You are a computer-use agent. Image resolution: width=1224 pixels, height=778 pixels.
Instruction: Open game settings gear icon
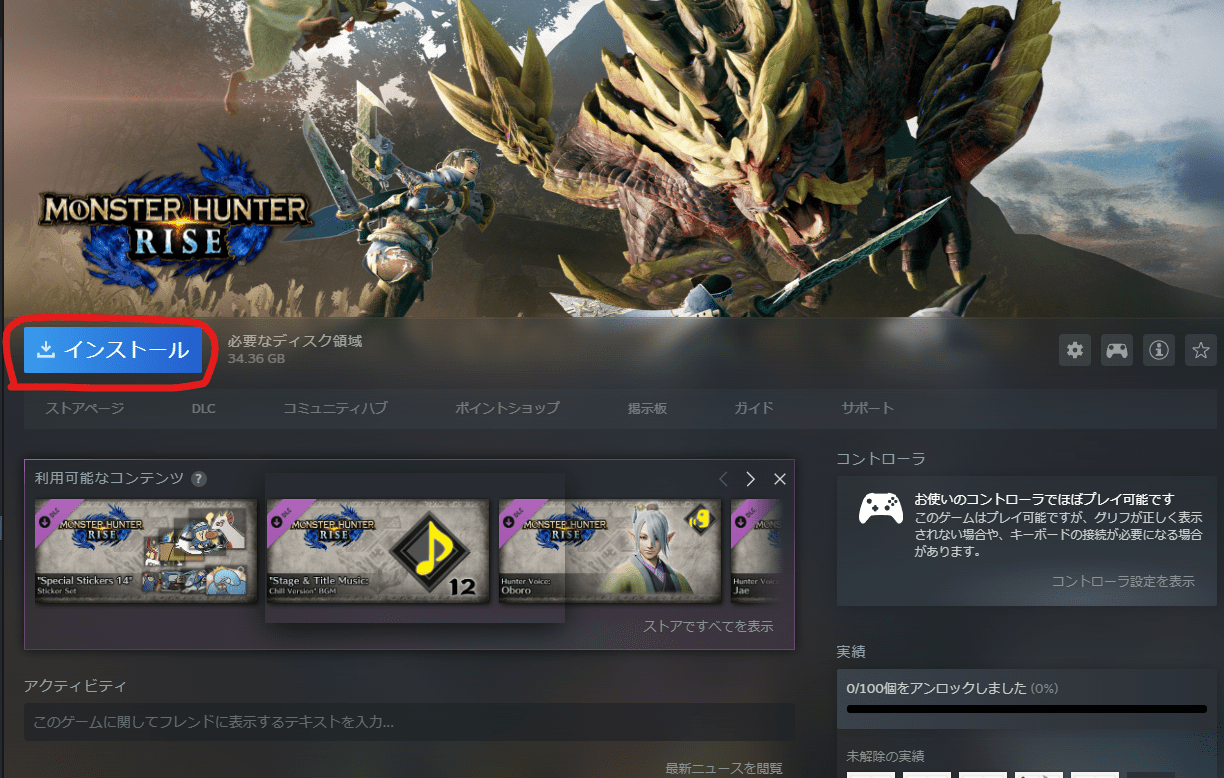point(1075,350)
